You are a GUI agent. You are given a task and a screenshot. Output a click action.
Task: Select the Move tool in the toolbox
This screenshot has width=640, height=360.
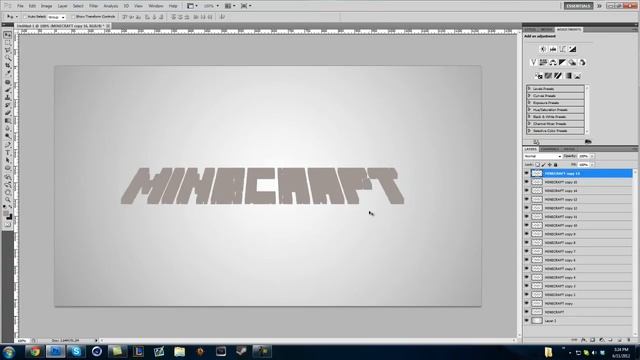[7, 36]
